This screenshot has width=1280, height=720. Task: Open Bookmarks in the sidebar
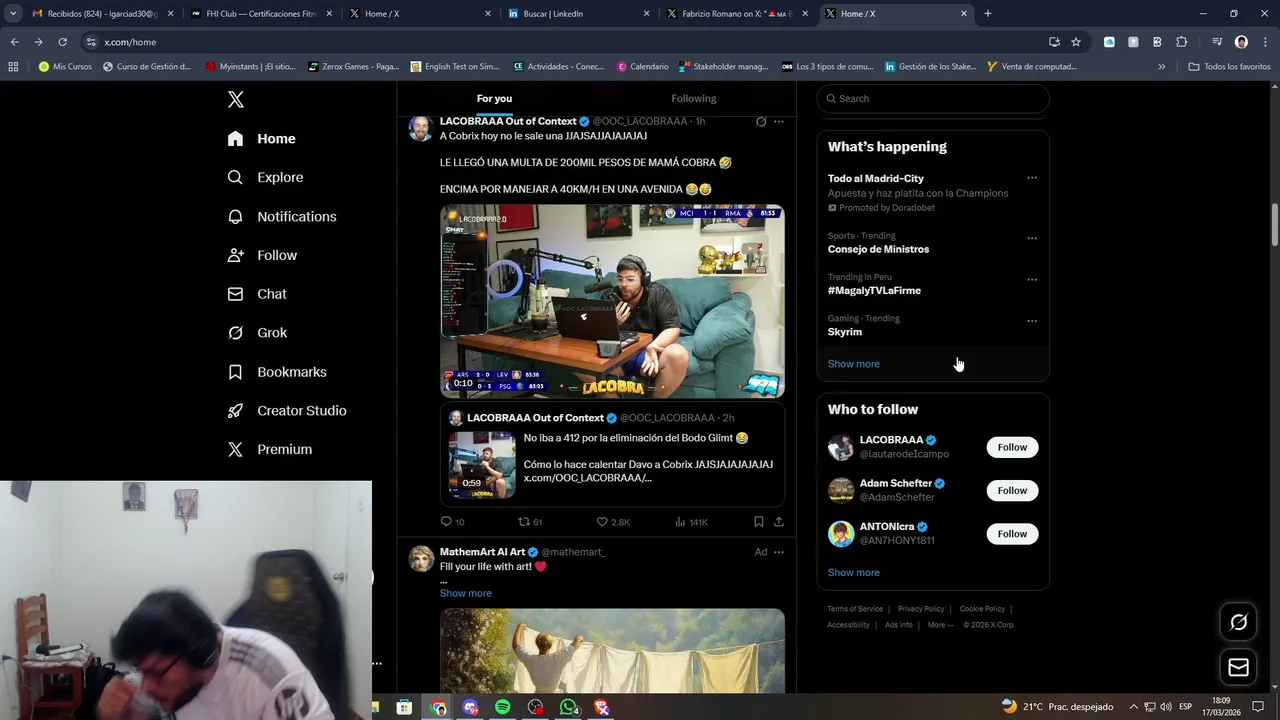click(277, 372)
